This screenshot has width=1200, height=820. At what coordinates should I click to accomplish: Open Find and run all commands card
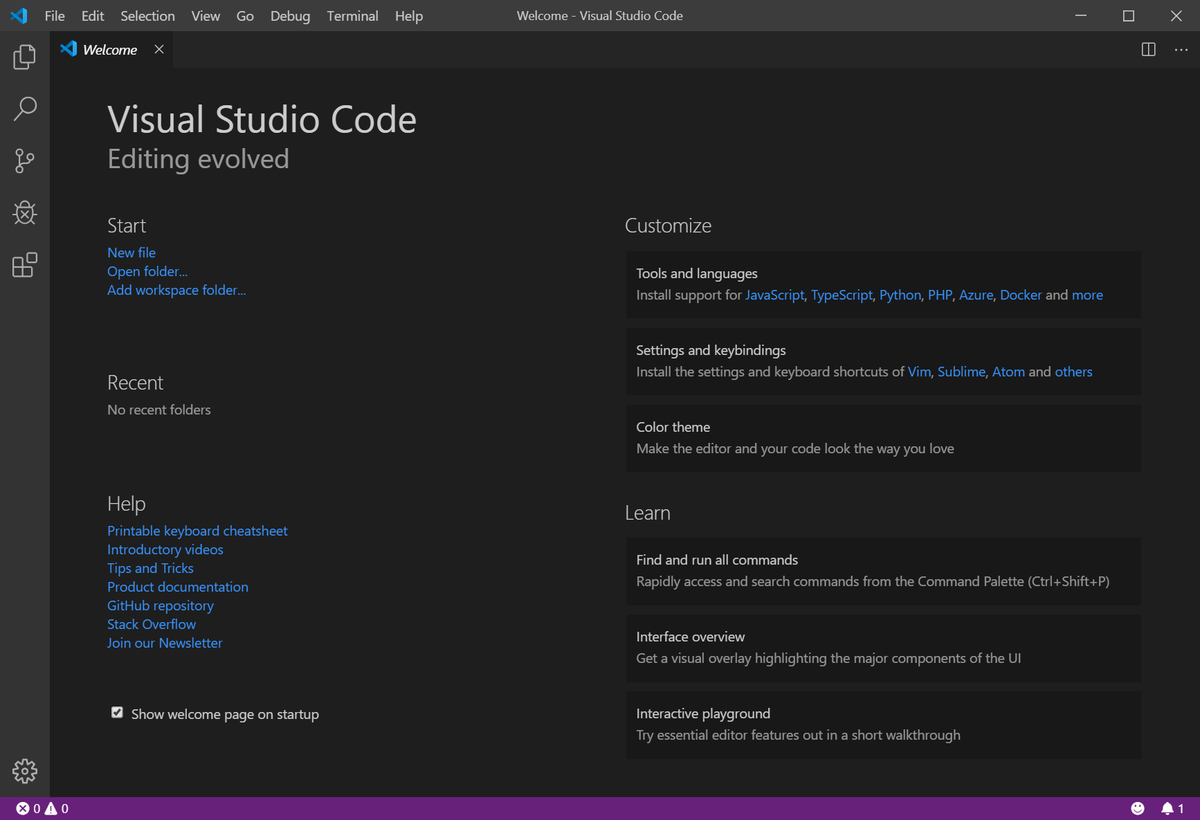883,571
